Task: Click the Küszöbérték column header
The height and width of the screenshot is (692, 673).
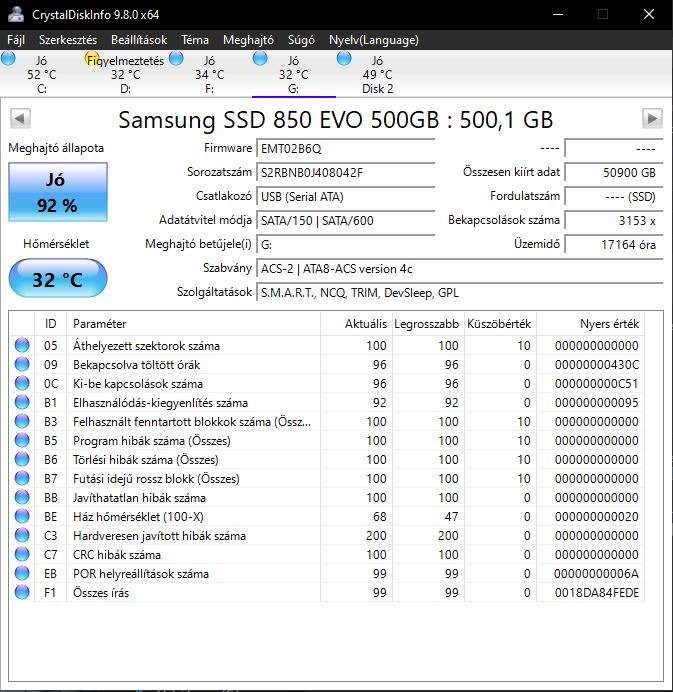Action: tap(500, 323)
